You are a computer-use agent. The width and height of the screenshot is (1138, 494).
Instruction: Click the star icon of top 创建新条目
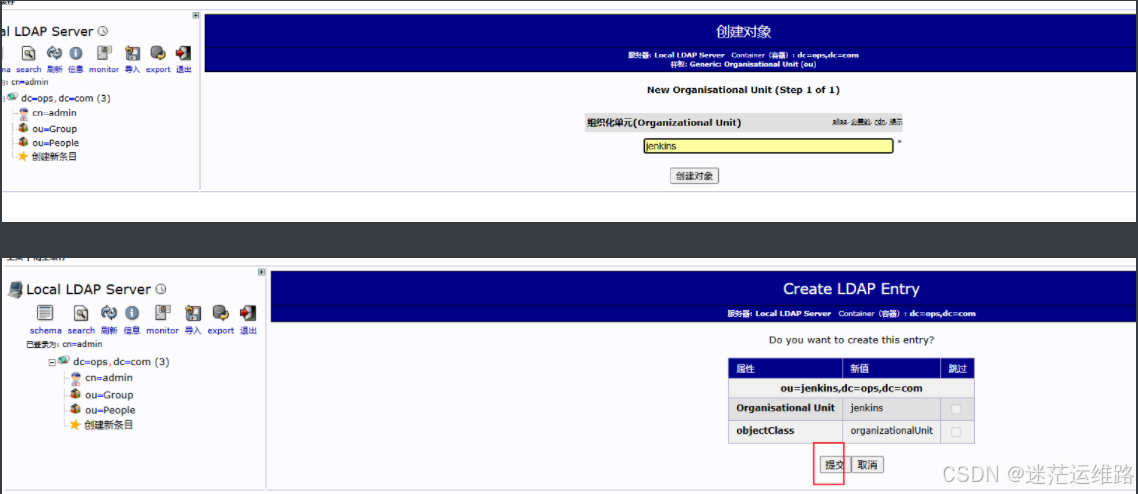[22, 157]
